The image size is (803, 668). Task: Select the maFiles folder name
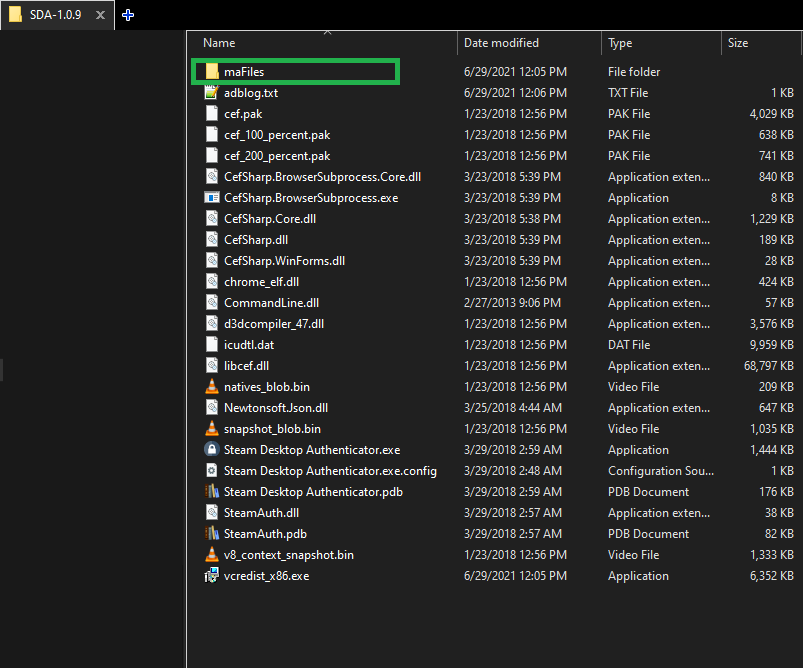[244, 72]
